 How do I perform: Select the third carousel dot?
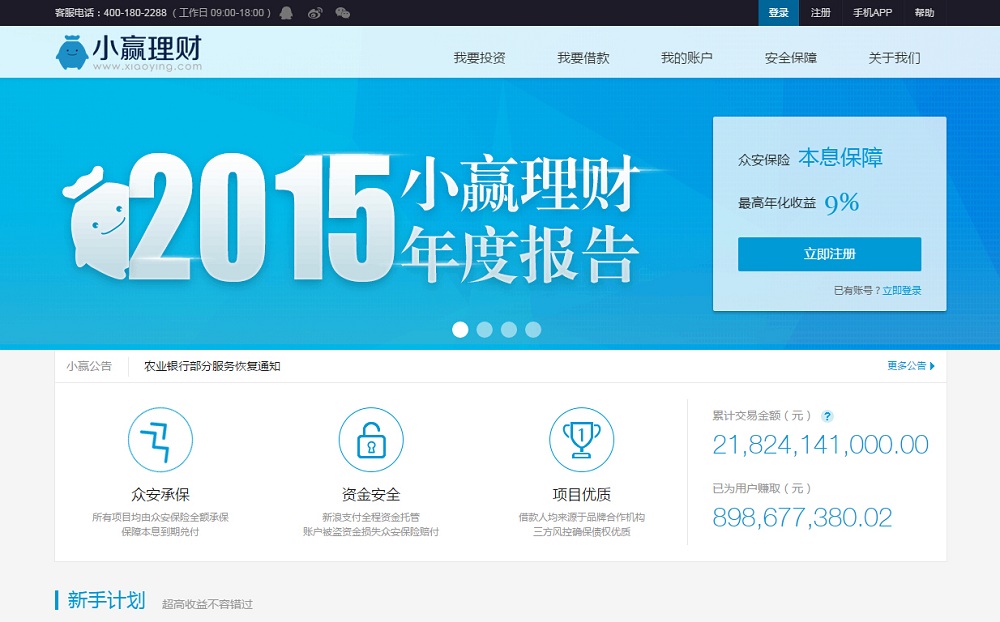(509, 329)
